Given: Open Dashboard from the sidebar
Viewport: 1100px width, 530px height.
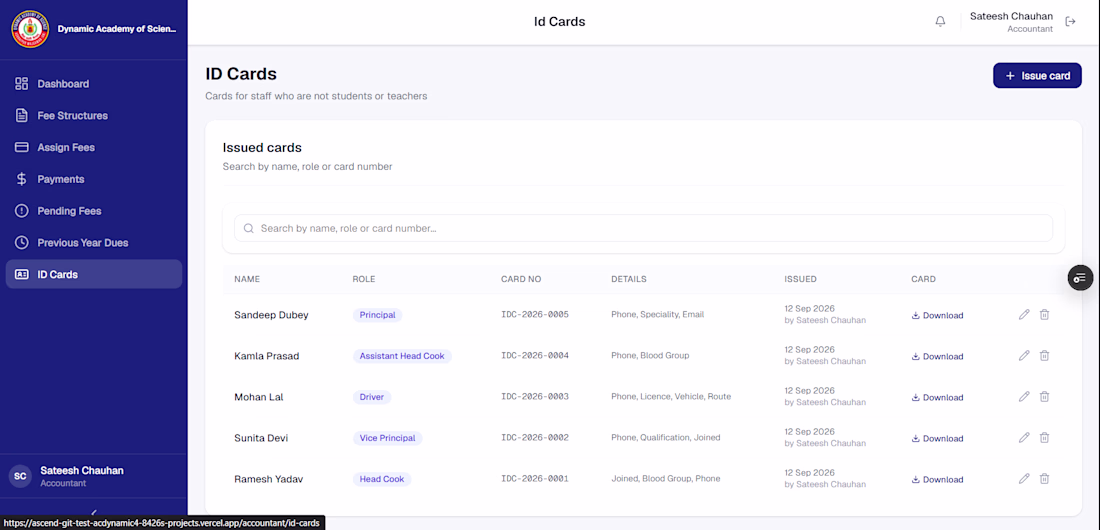Looking at the screenshot, I should click(93, 84).
